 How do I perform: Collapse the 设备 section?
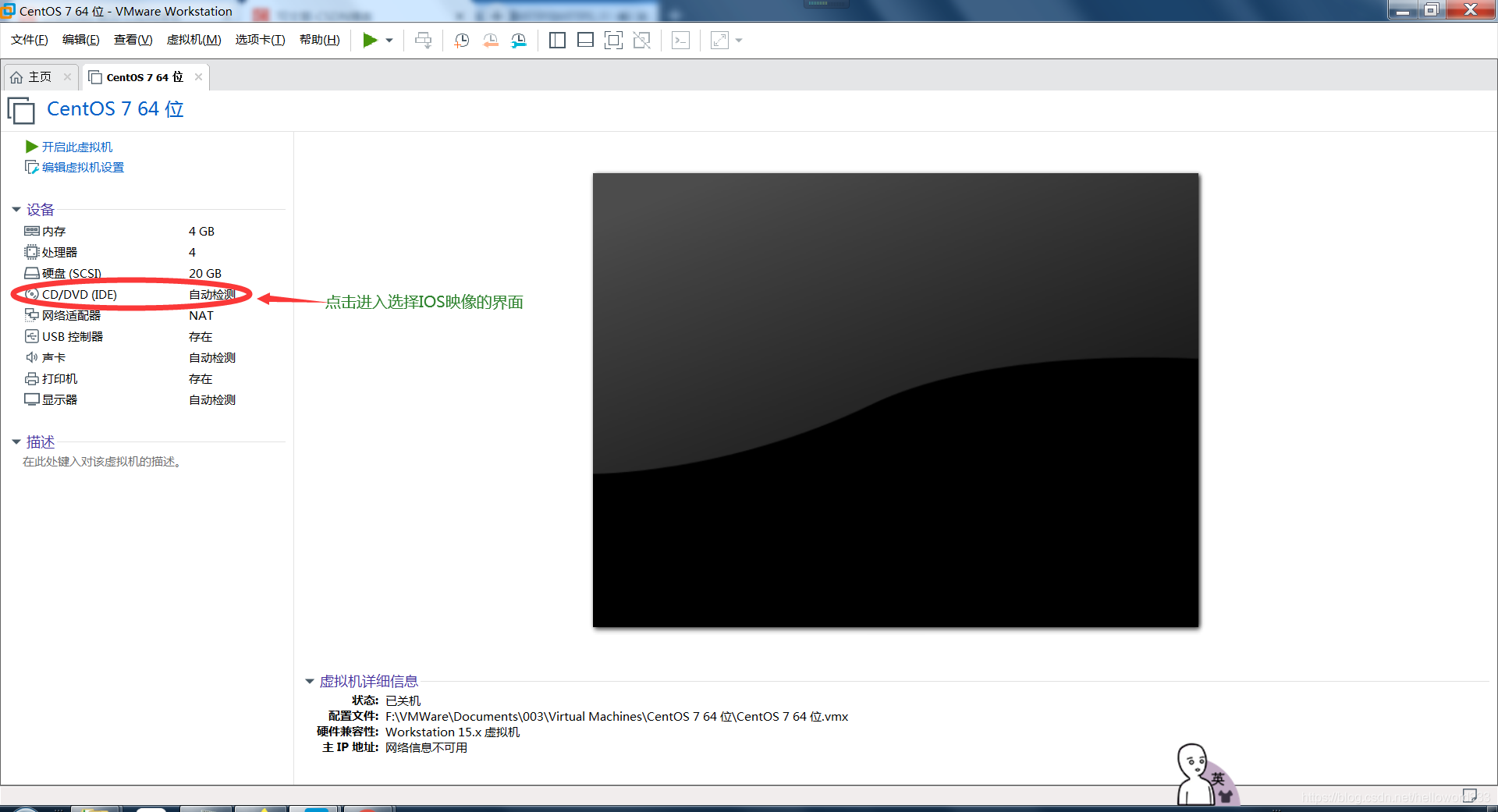pos(16,209)
